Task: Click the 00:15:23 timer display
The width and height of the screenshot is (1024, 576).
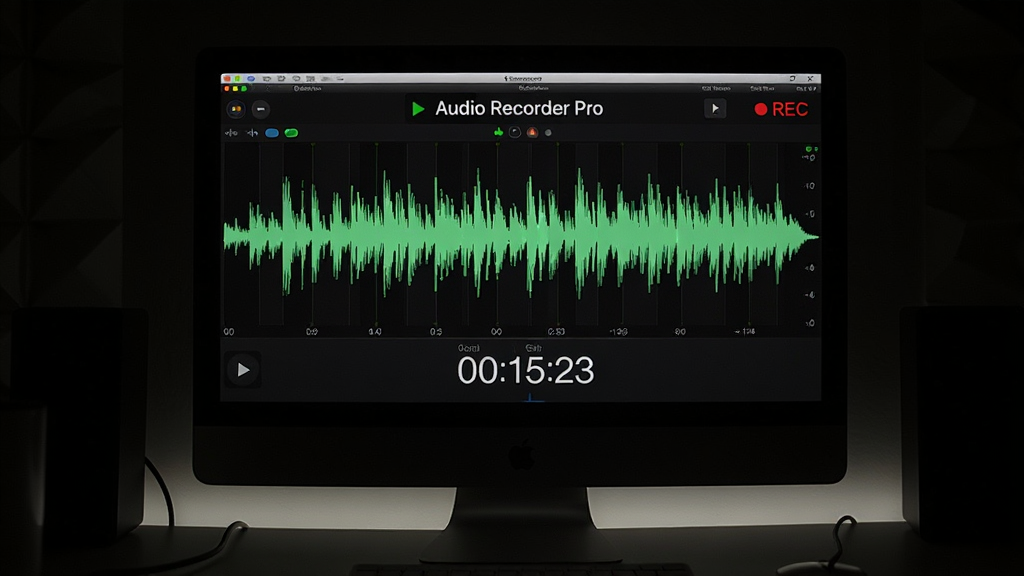Action: (526, 370)
